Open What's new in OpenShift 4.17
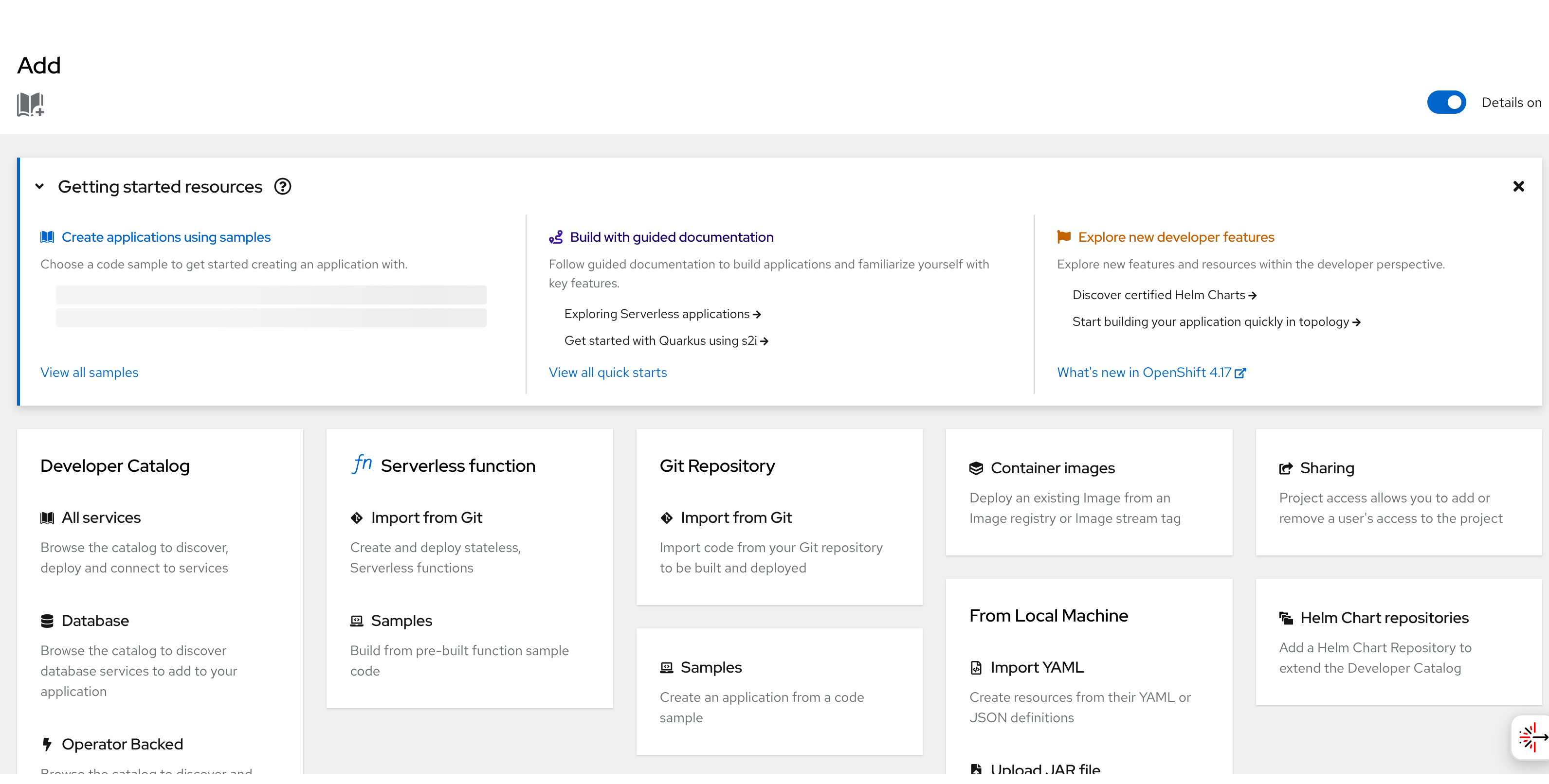 tap(1150, 373)
